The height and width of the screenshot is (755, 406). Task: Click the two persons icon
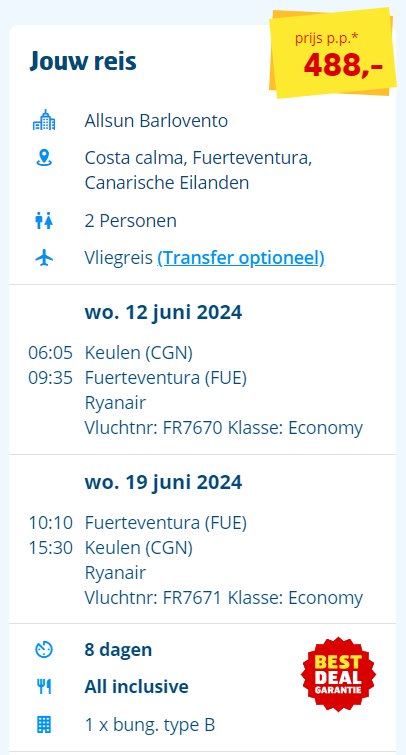pyautogui.click(x=44, y=221)
